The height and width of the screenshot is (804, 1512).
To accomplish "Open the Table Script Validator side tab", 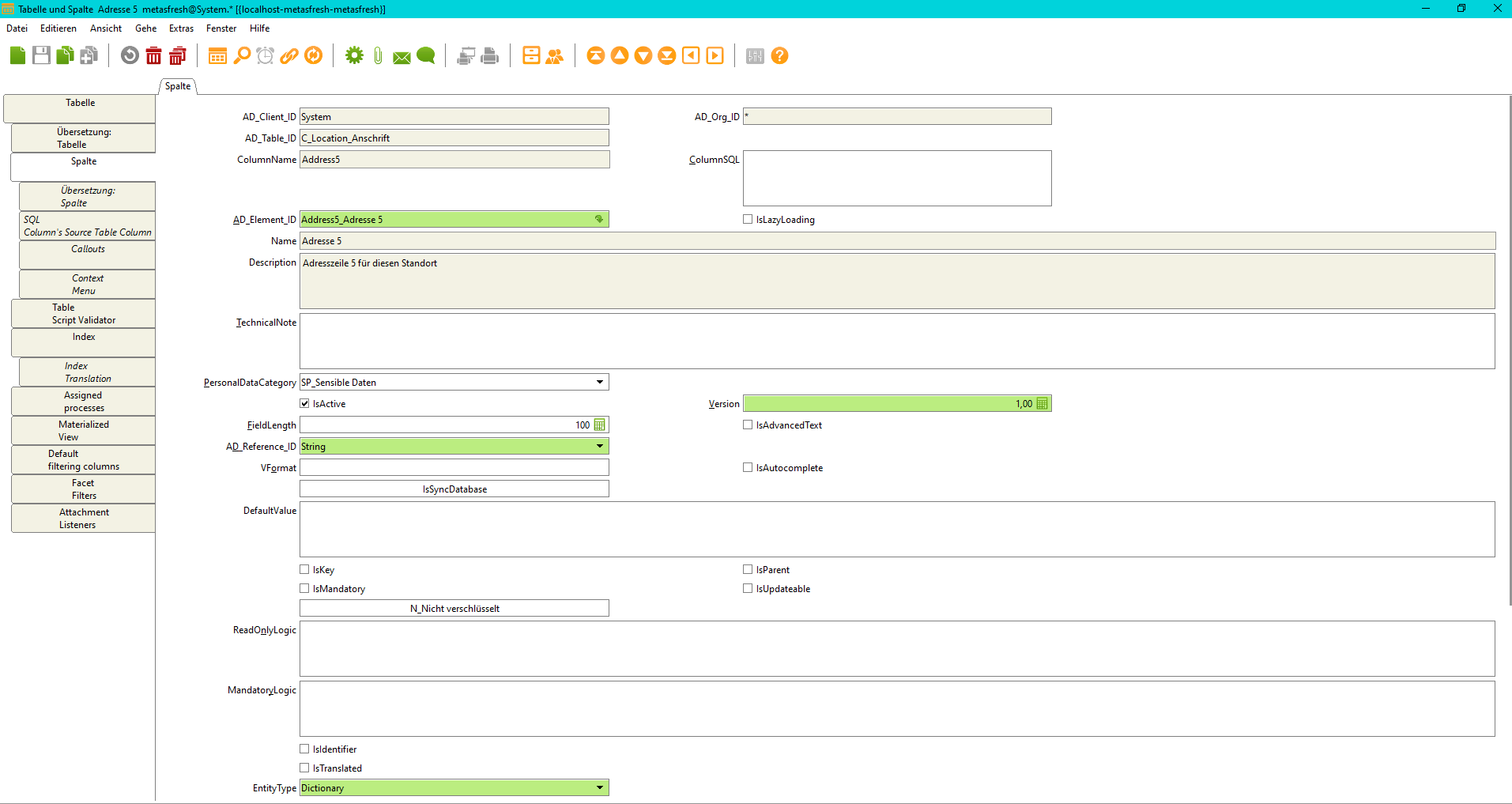I will [x=84, y=313].
